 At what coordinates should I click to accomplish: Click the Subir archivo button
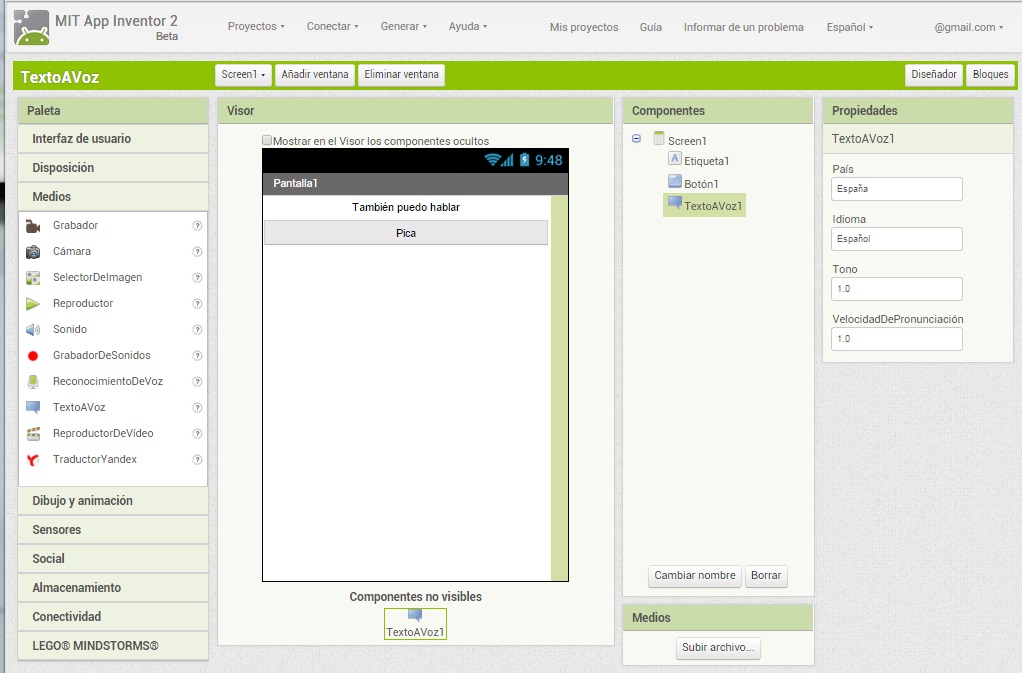click(x=718, y=647)
